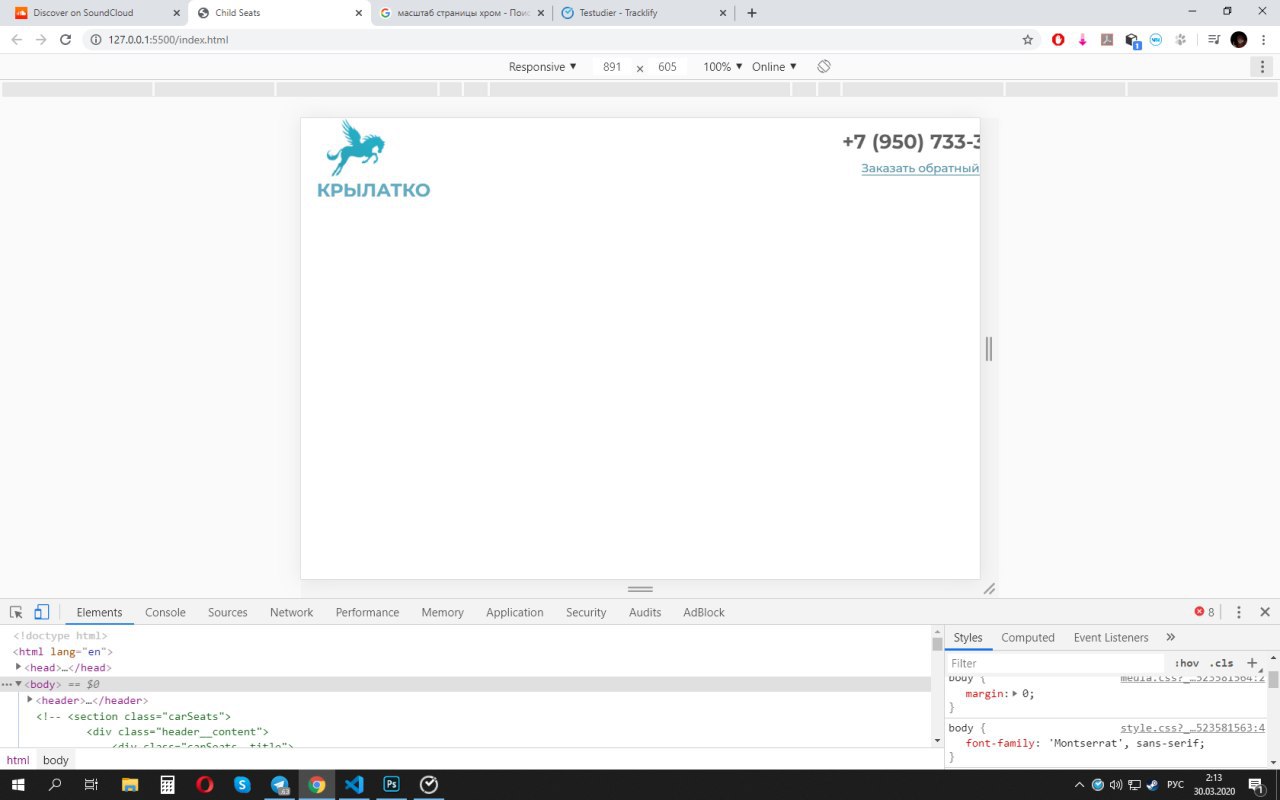This screenshot has width=1280, height=800.
Task: Open Telegram from the taskbar
Action: (280, 785)
